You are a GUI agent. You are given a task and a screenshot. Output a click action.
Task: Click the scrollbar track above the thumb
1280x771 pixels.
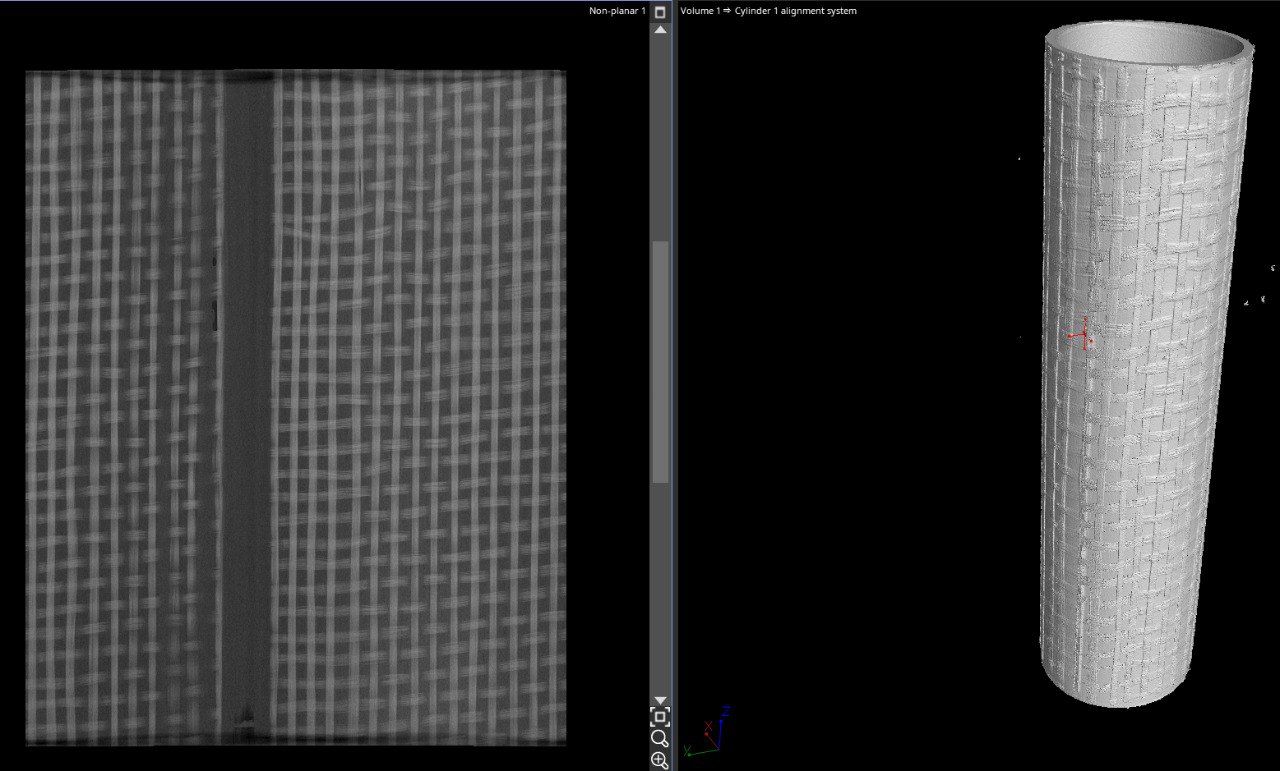(660, 140)
